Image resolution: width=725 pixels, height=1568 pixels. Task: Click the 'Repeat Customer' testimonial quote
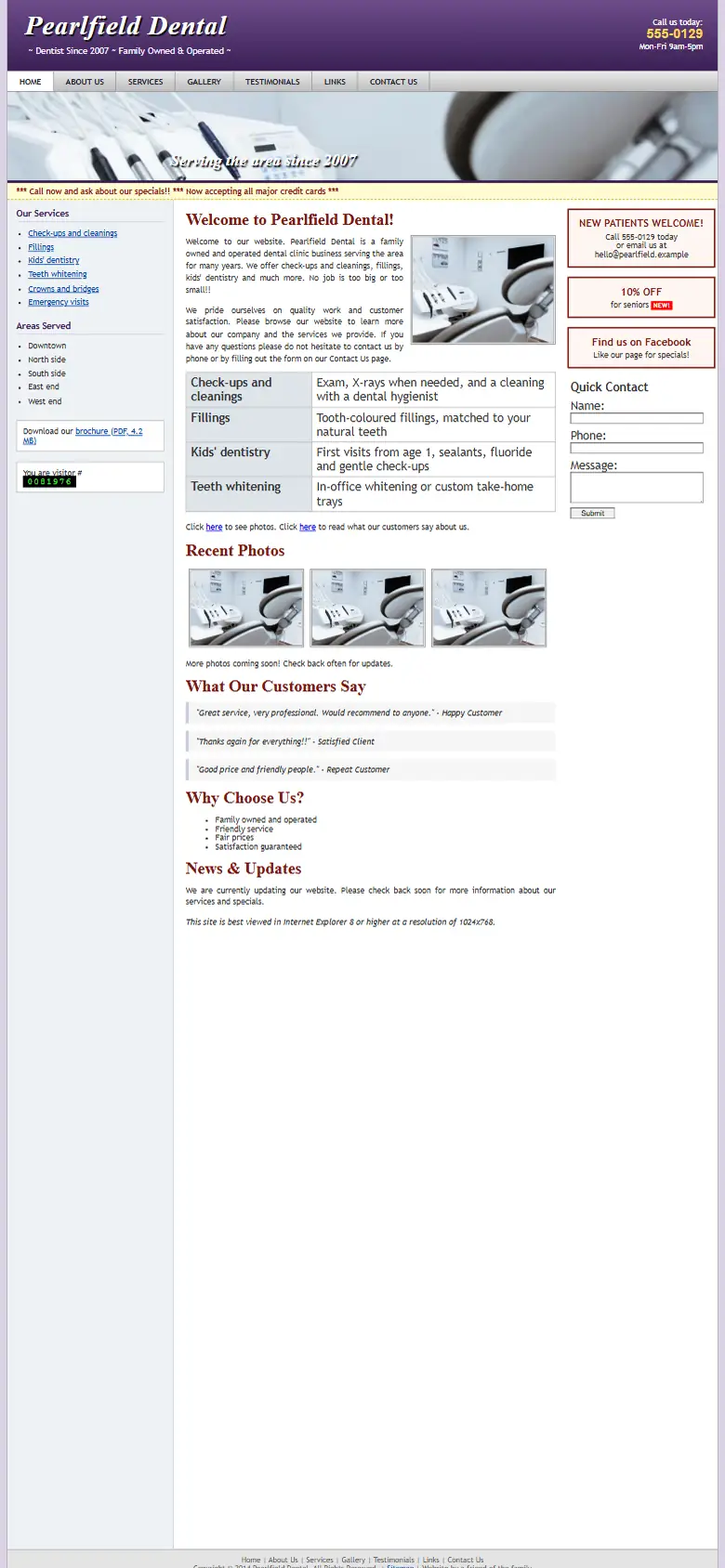click(371, 769)
